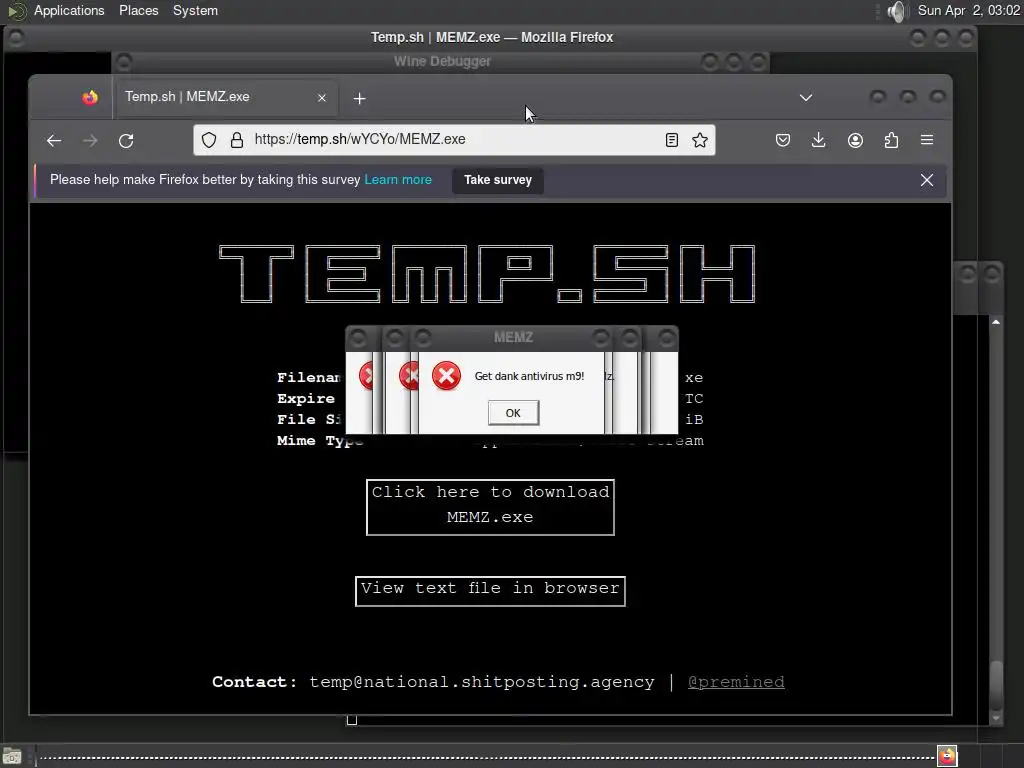Open tracking protection shield icon
The height and width of the screenshot is (768, 1024).
tap(209, 140)
